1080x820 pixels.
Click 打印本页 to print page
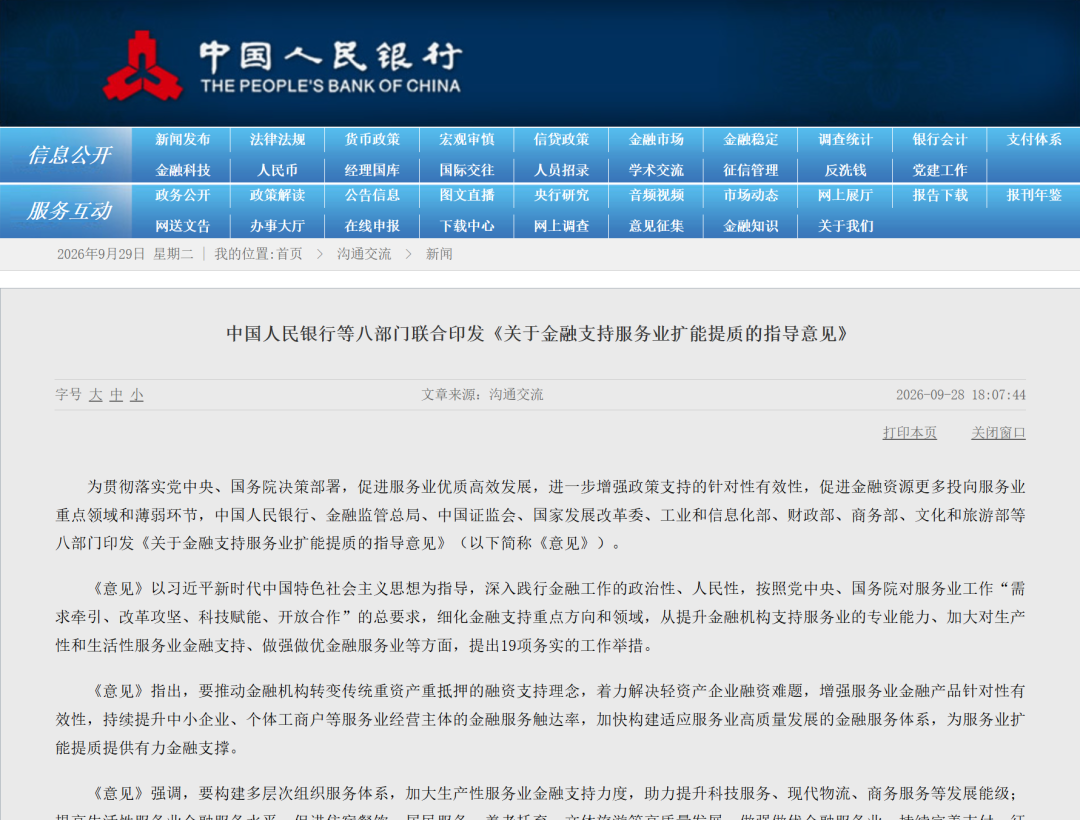click(x=909, y=433)
